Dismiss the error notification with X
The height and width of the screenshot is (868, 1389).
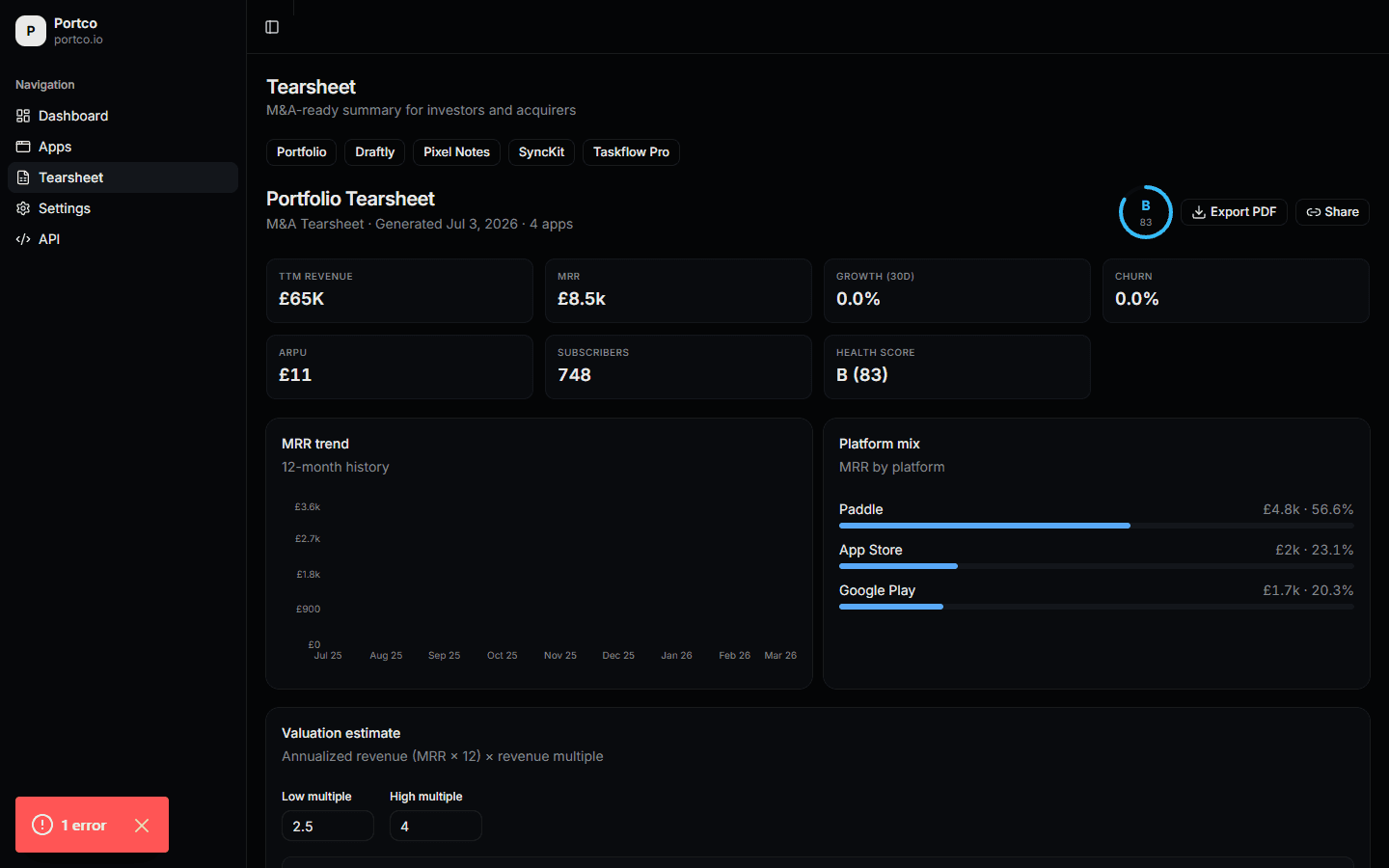tap(142, 826)
